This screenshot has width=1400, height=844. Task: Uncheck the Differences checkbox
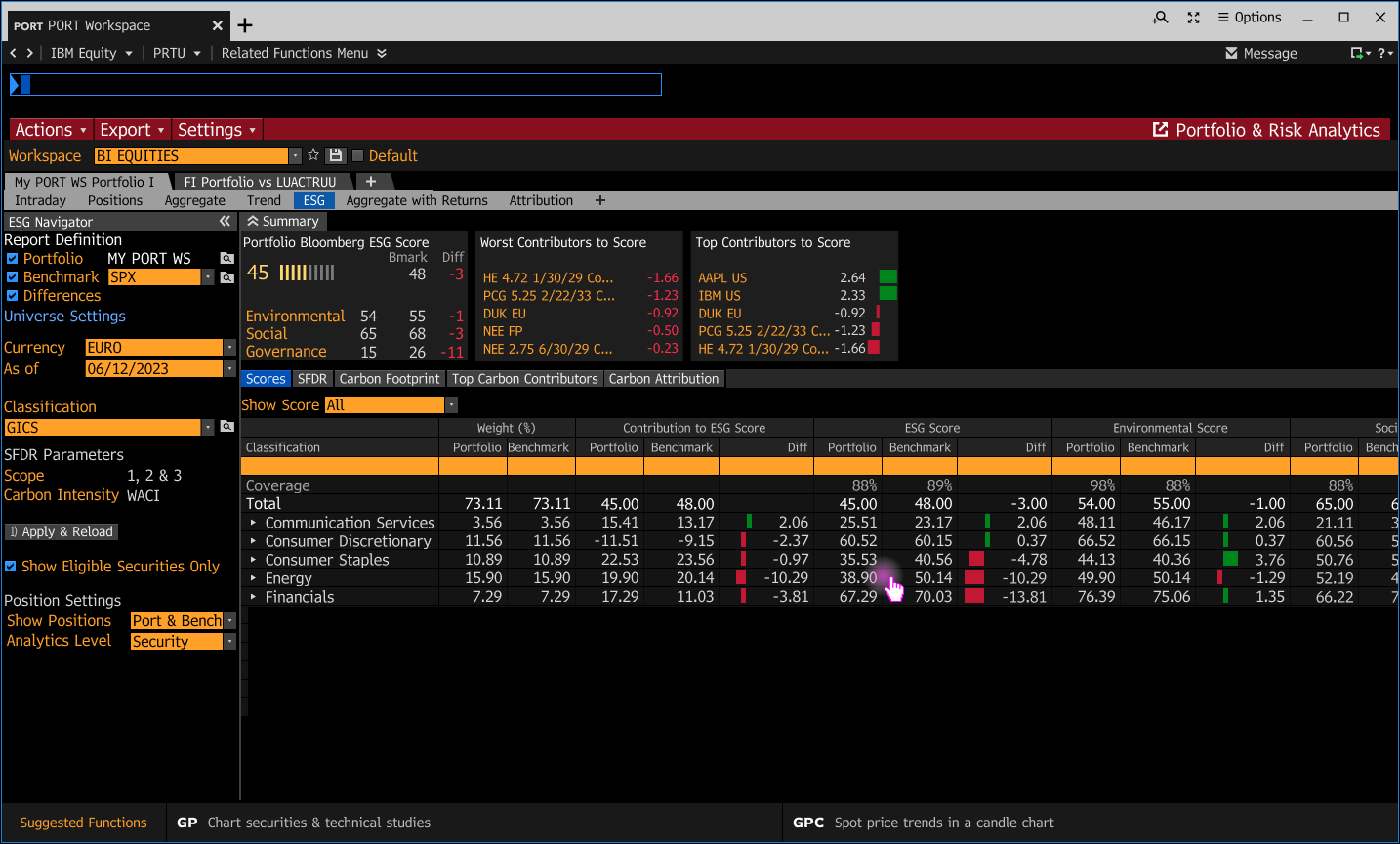12,296
